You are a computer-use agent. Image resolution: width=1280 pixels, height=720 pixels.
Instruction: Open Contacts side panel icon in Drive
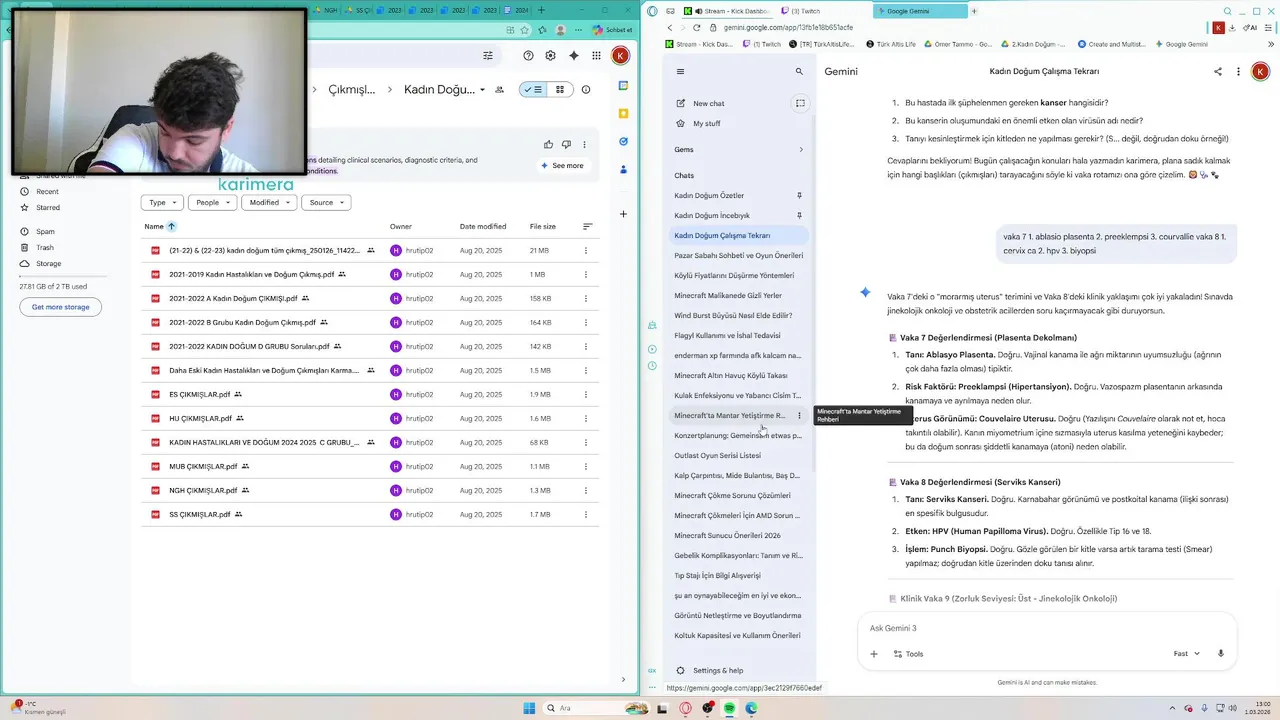pos(623,170)
